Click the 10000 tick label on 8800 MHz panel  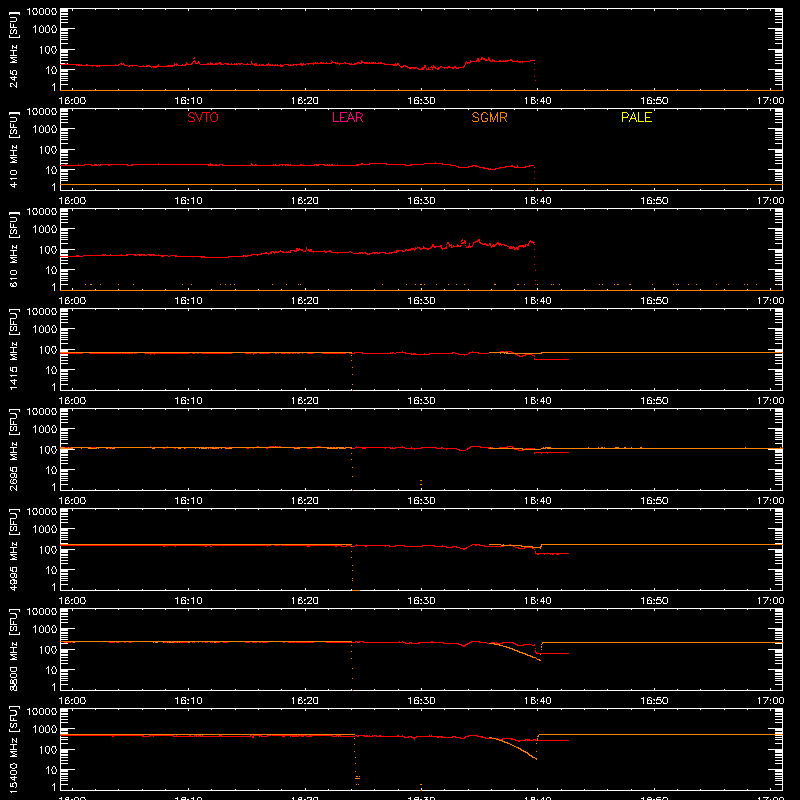[42, 612]
